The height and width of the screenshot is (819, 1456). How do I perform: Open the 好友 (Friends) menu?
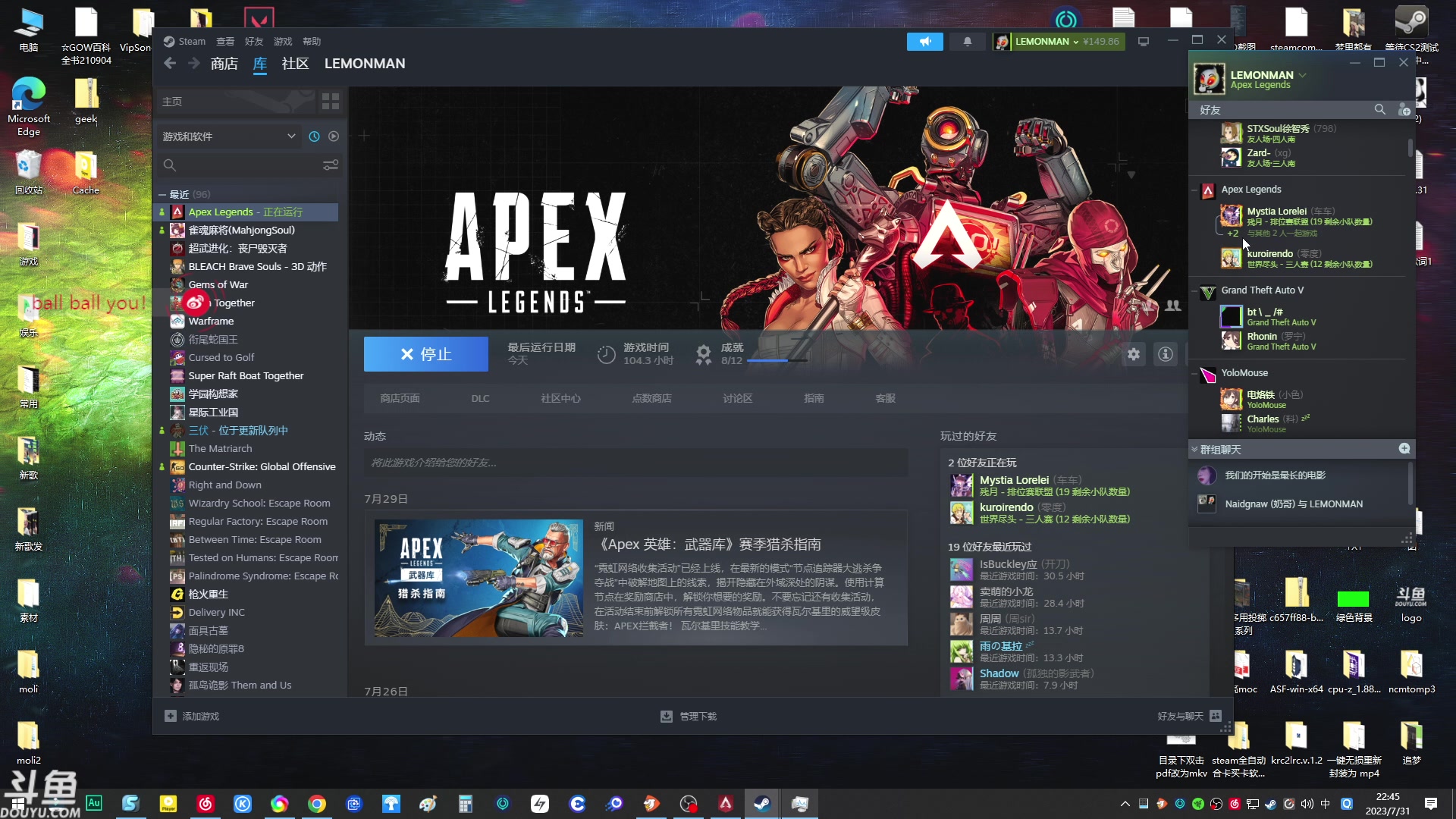(x=254, y=42)
